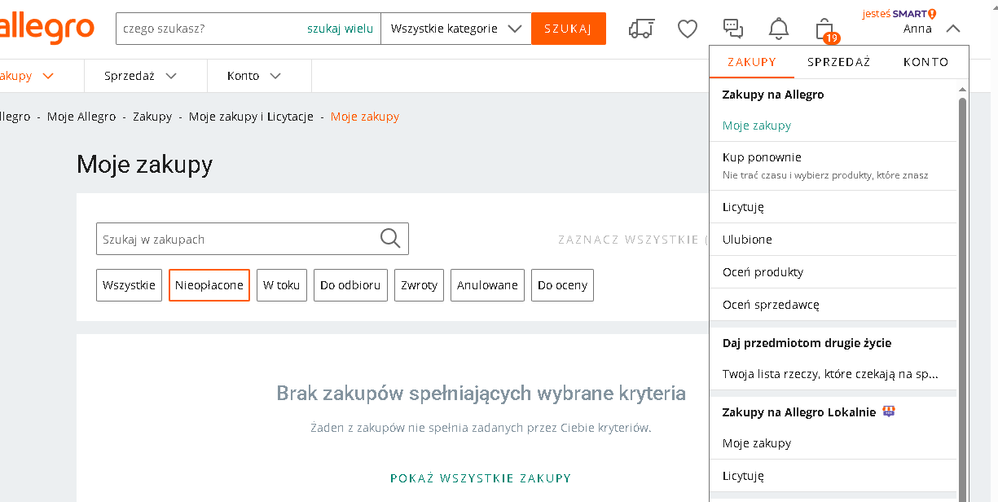Expand the Zakupy navigation menu
The width and height of the screenshot is (998, 502).
pyautogui.click(x=27, y=76)
